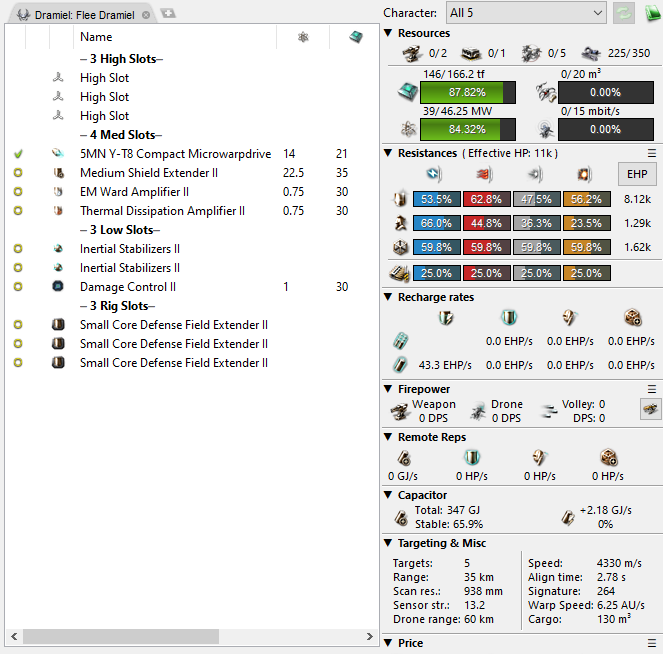Click the turret hardpoints icon in Resources
Viewport: 663px width, 654px height.
(412, 53)
